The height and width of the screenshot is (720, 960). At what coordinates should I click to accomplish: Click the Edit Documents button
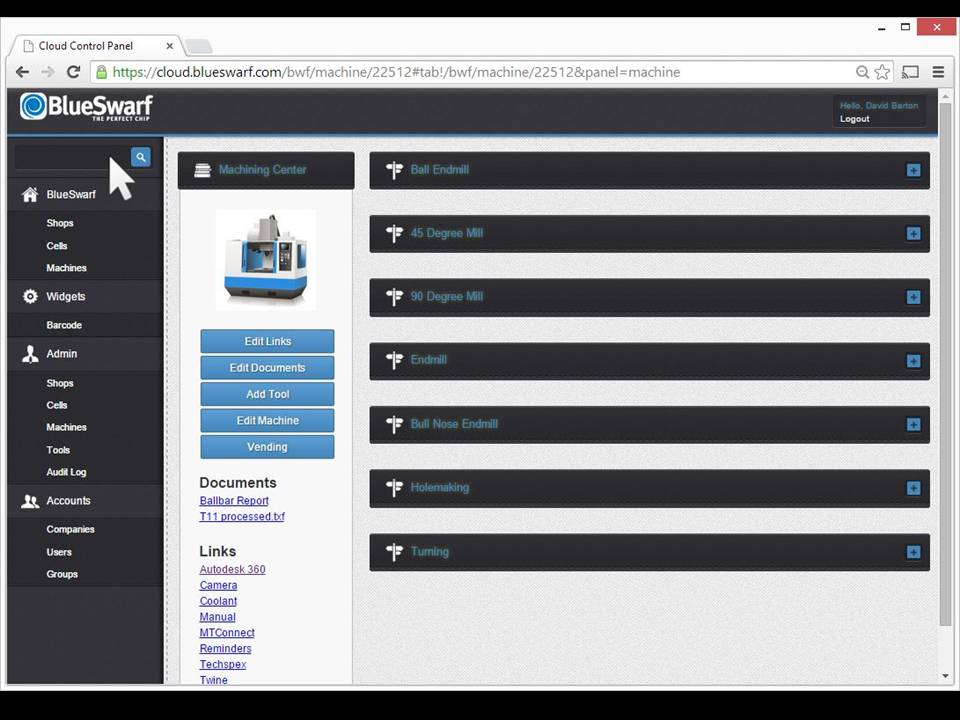click(x=268, y=368)
